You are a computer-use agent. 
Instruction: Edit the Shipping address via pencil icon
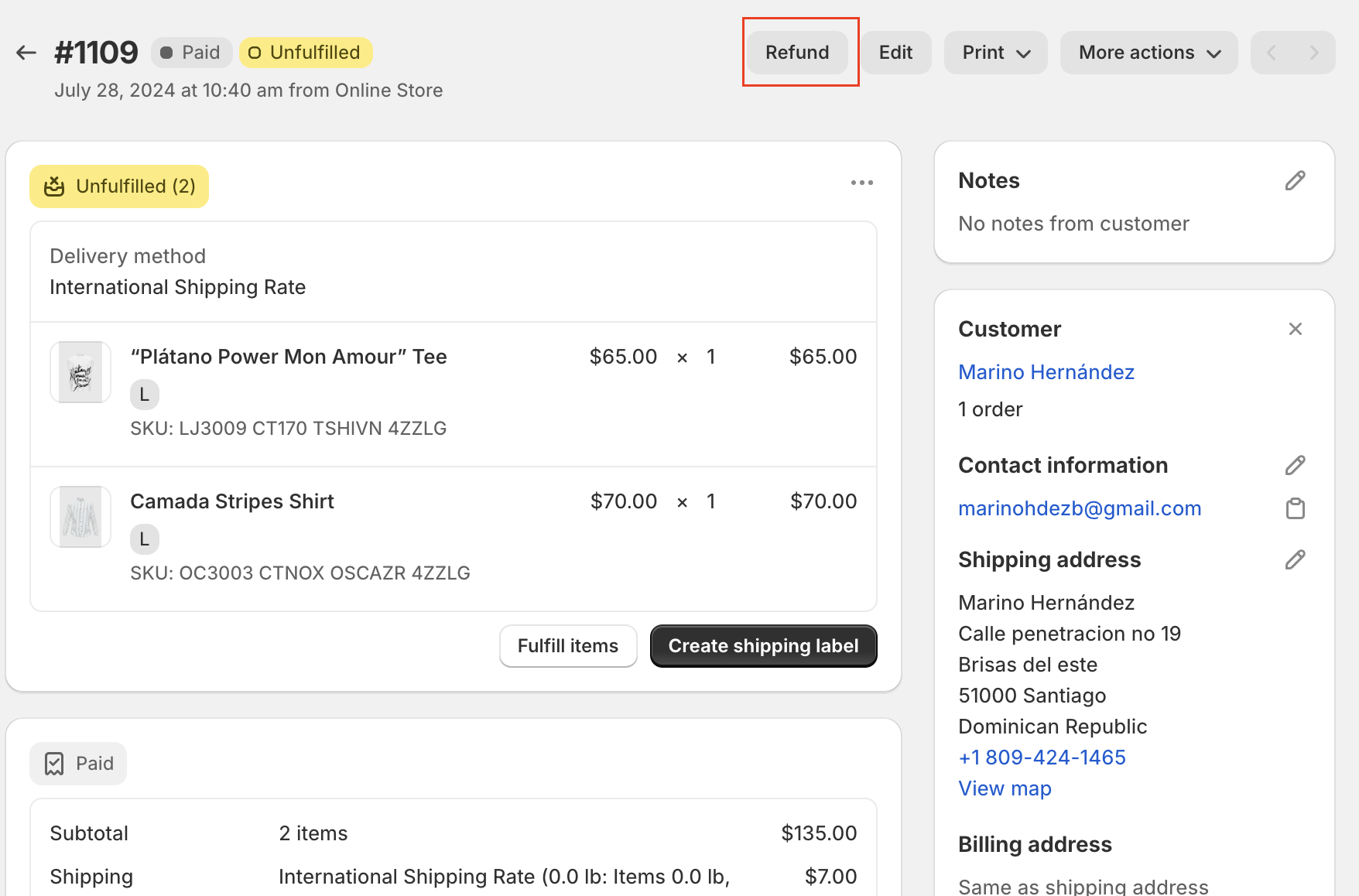[1296, 559]
